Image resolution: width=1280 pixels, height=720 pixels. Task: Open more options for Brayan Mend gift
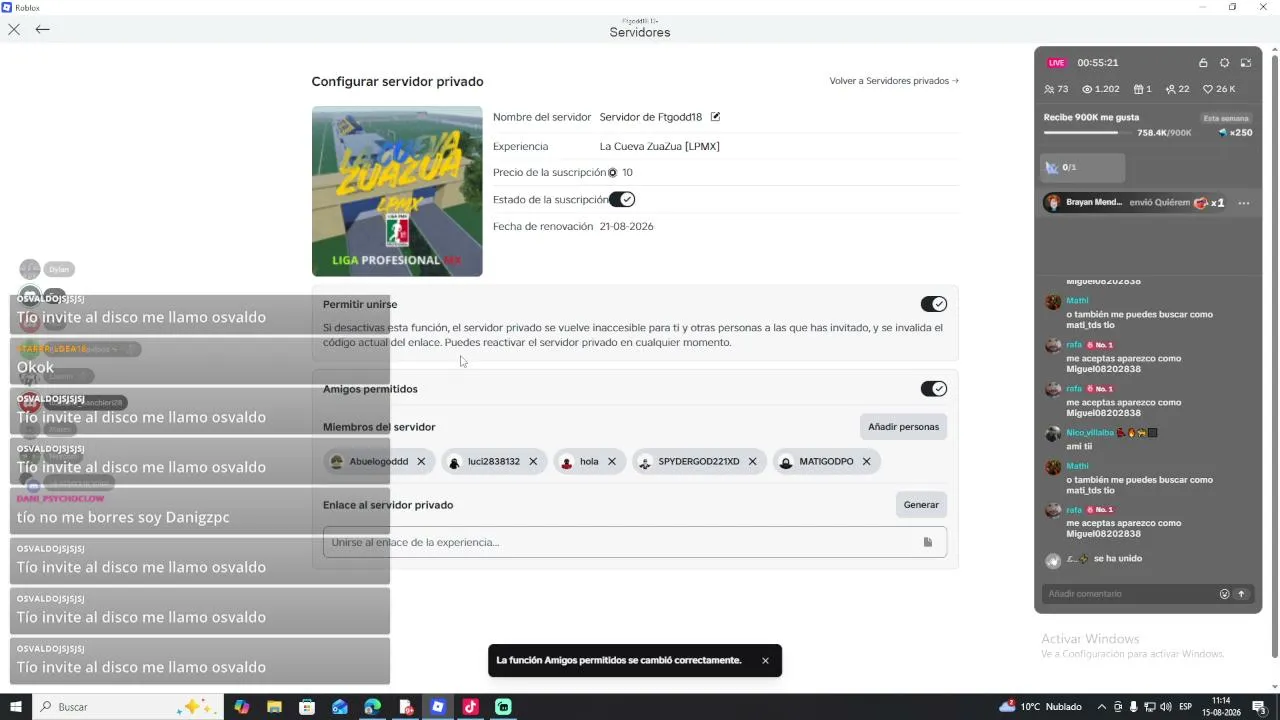tap(1244, 203)
